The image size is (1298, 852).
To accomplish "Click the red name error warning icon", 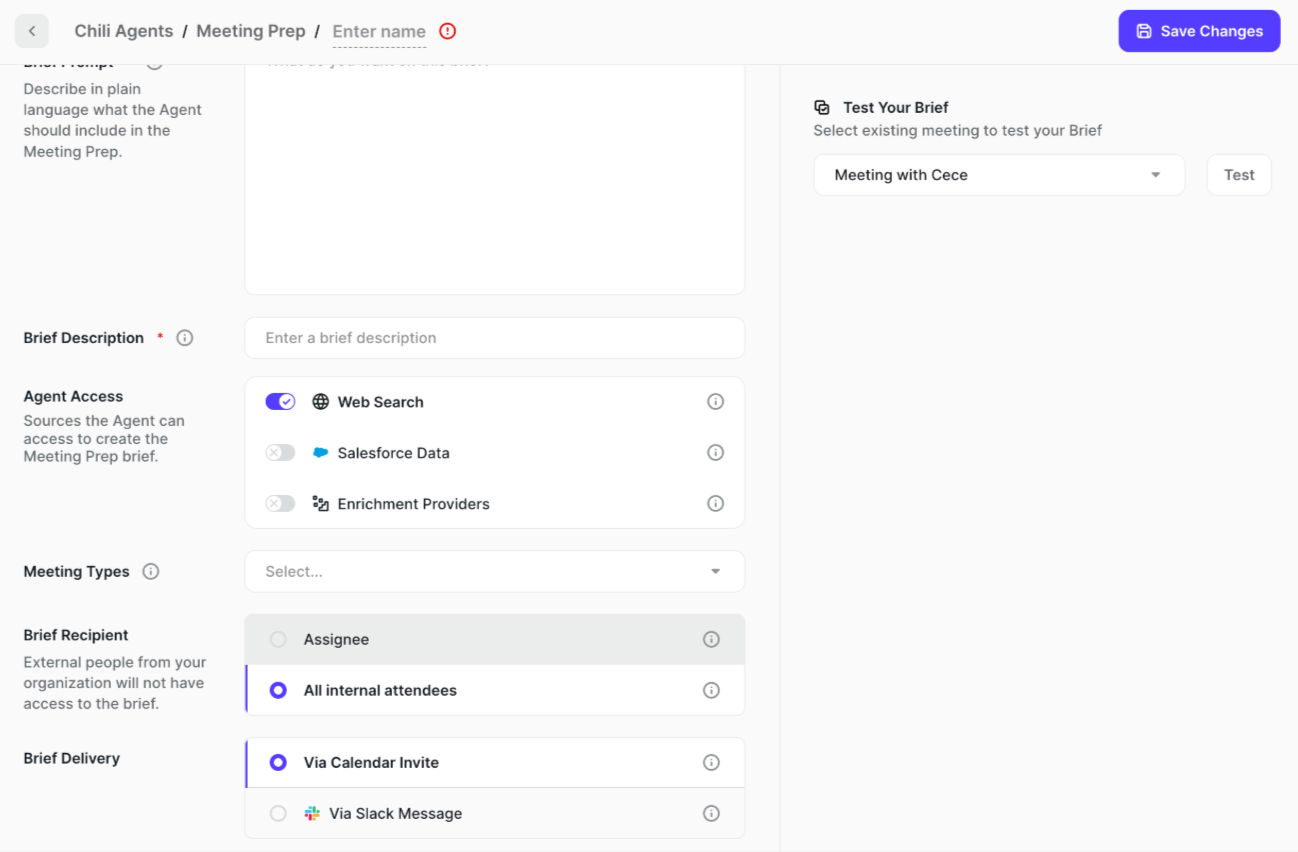I will click(x=448, y=31).
